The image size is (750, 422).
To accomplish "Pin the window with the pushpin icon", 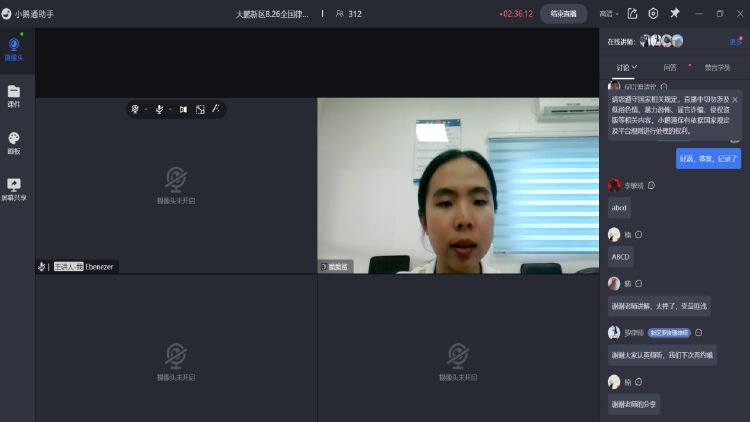I will [674, 13].
